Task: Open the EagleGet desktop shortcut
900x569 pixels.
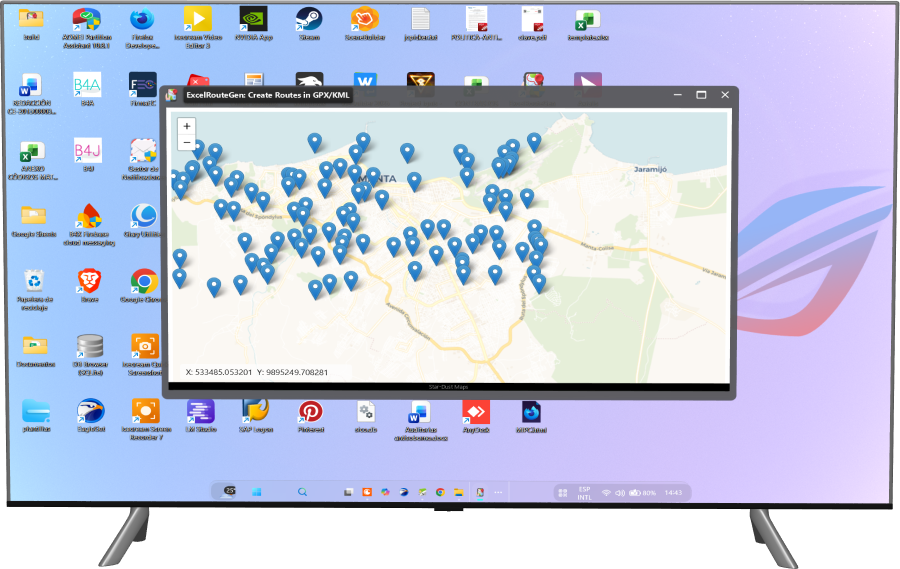Action: tap(91, 415)
